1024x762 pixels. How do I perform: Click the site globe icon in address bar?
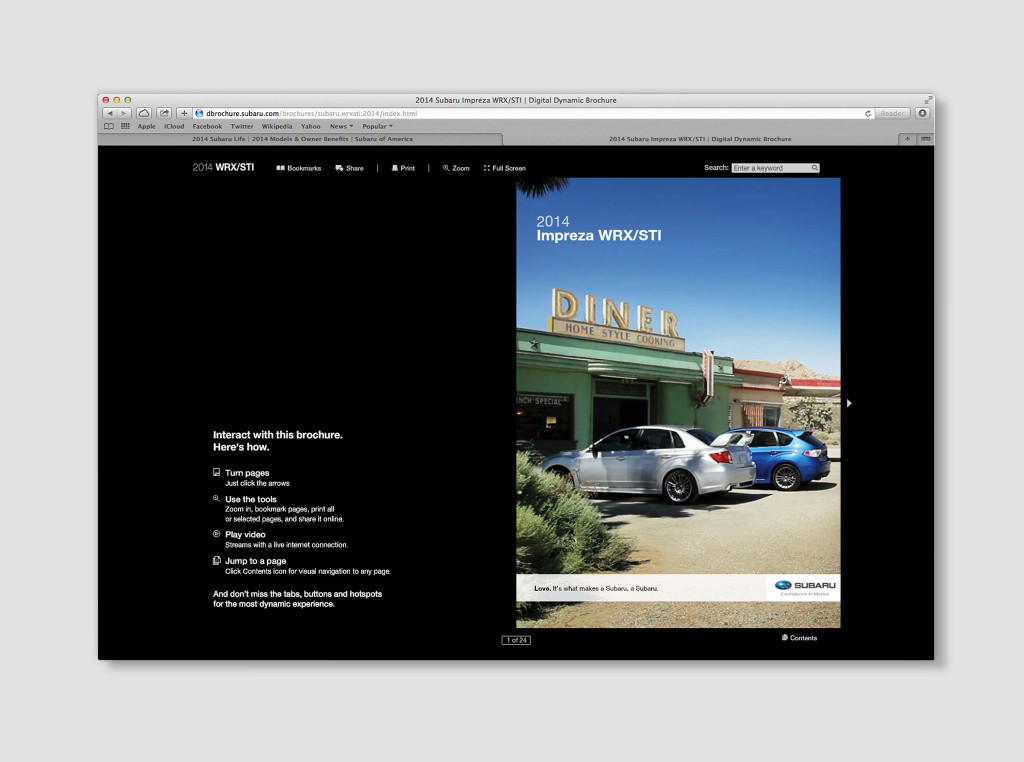199,114
